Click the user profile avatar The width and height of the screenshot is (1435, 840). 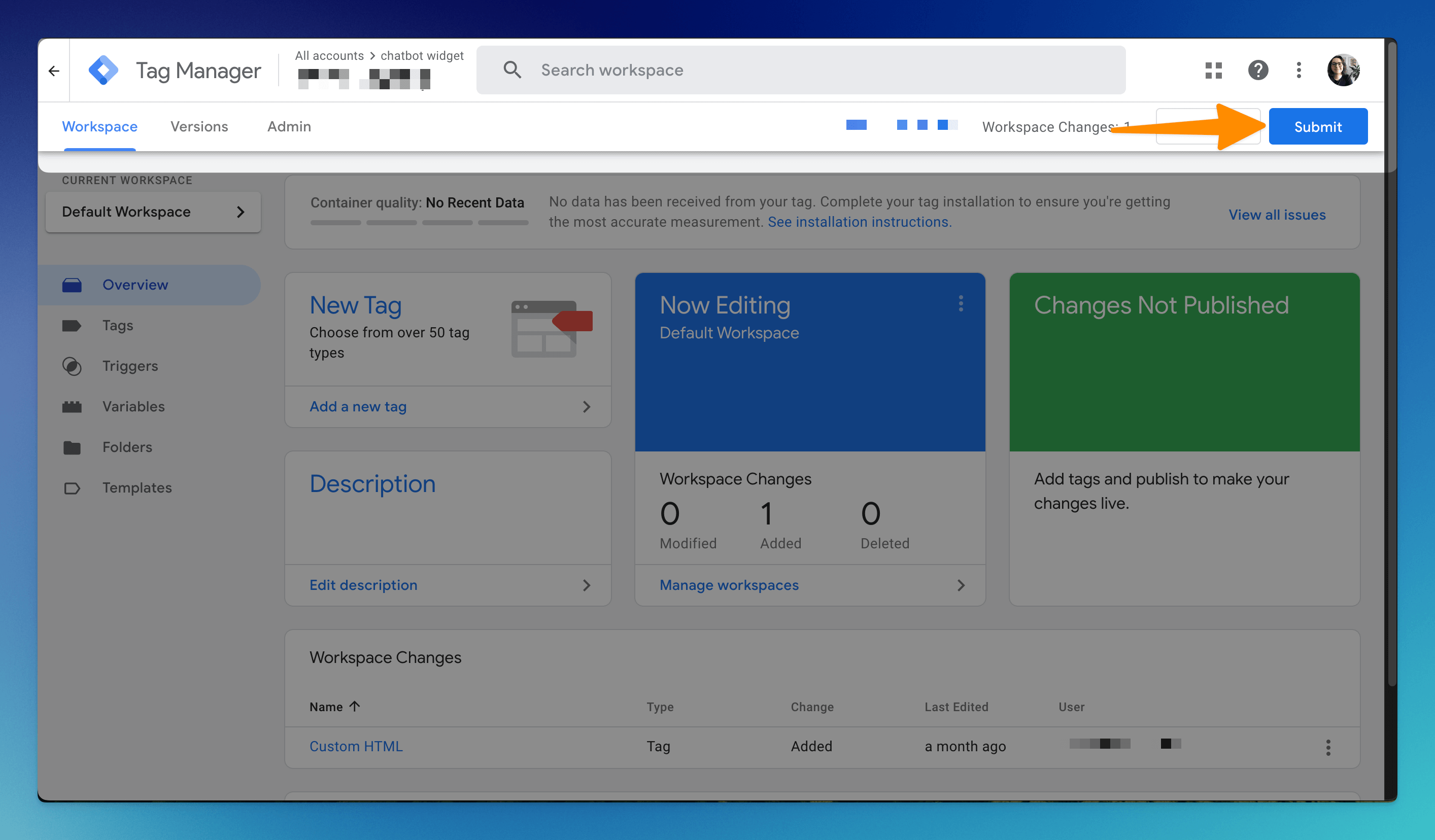[x=1343, y=71]
